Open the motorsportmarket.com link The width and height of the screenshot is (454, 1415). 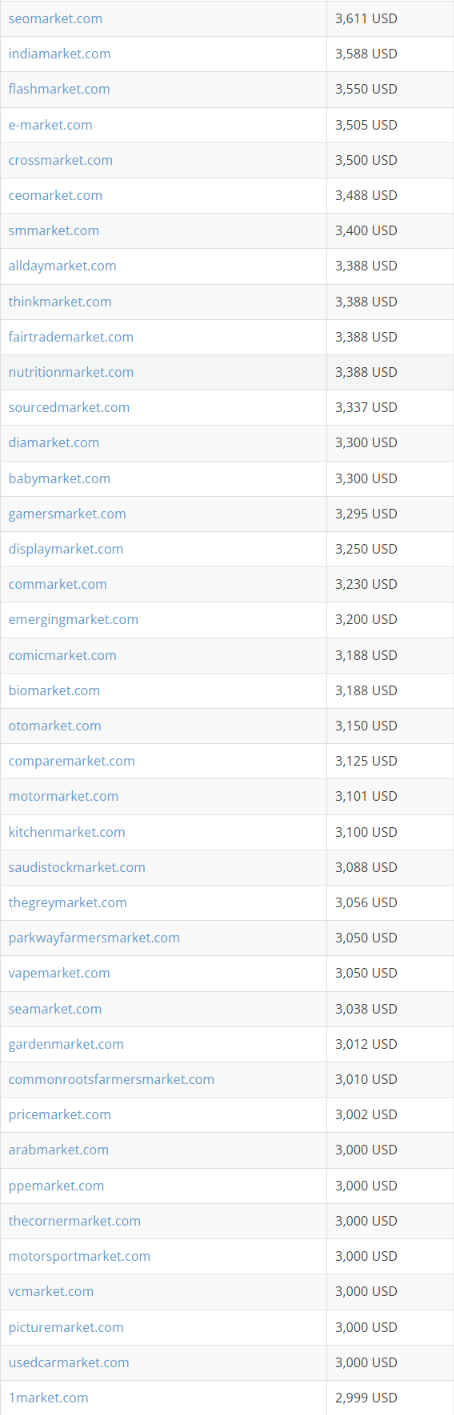click(79, 1256)
